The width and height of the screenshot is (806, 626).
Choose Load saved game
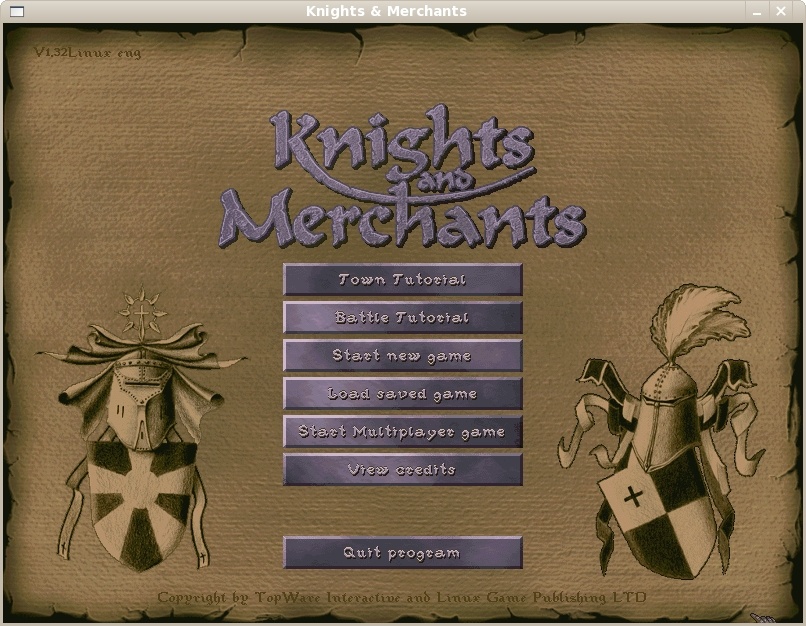pyautogui.click(x=402, y=394)
